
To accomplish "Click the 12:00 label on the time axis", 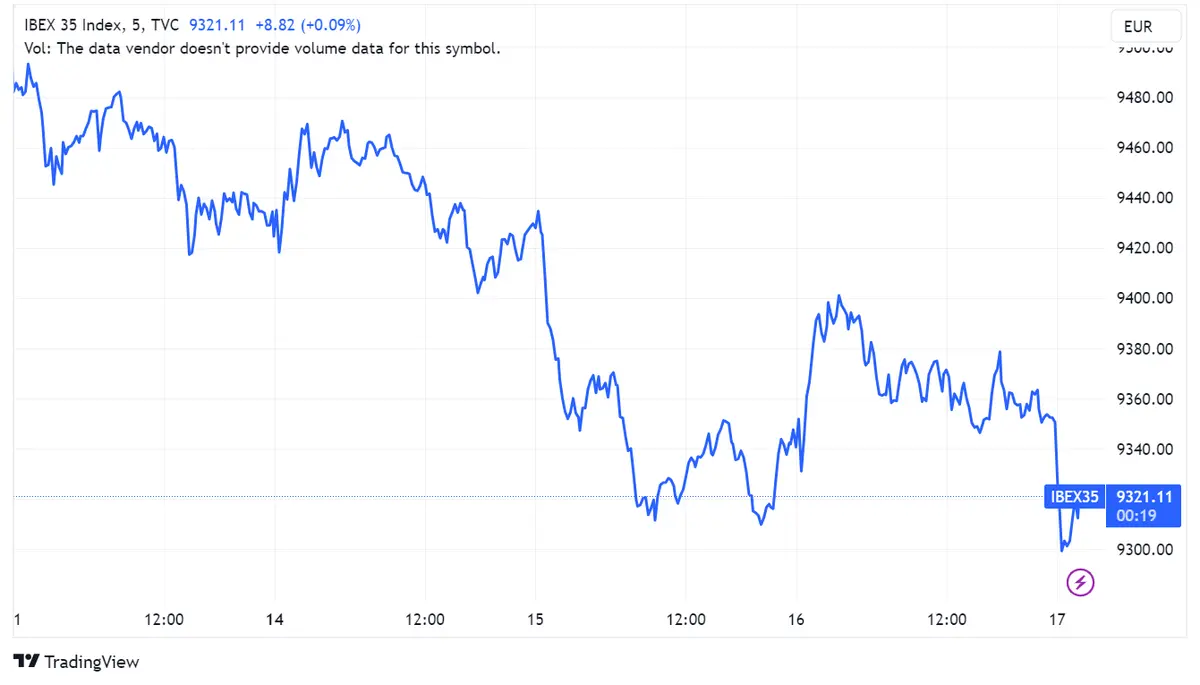I will click(165, 620).
